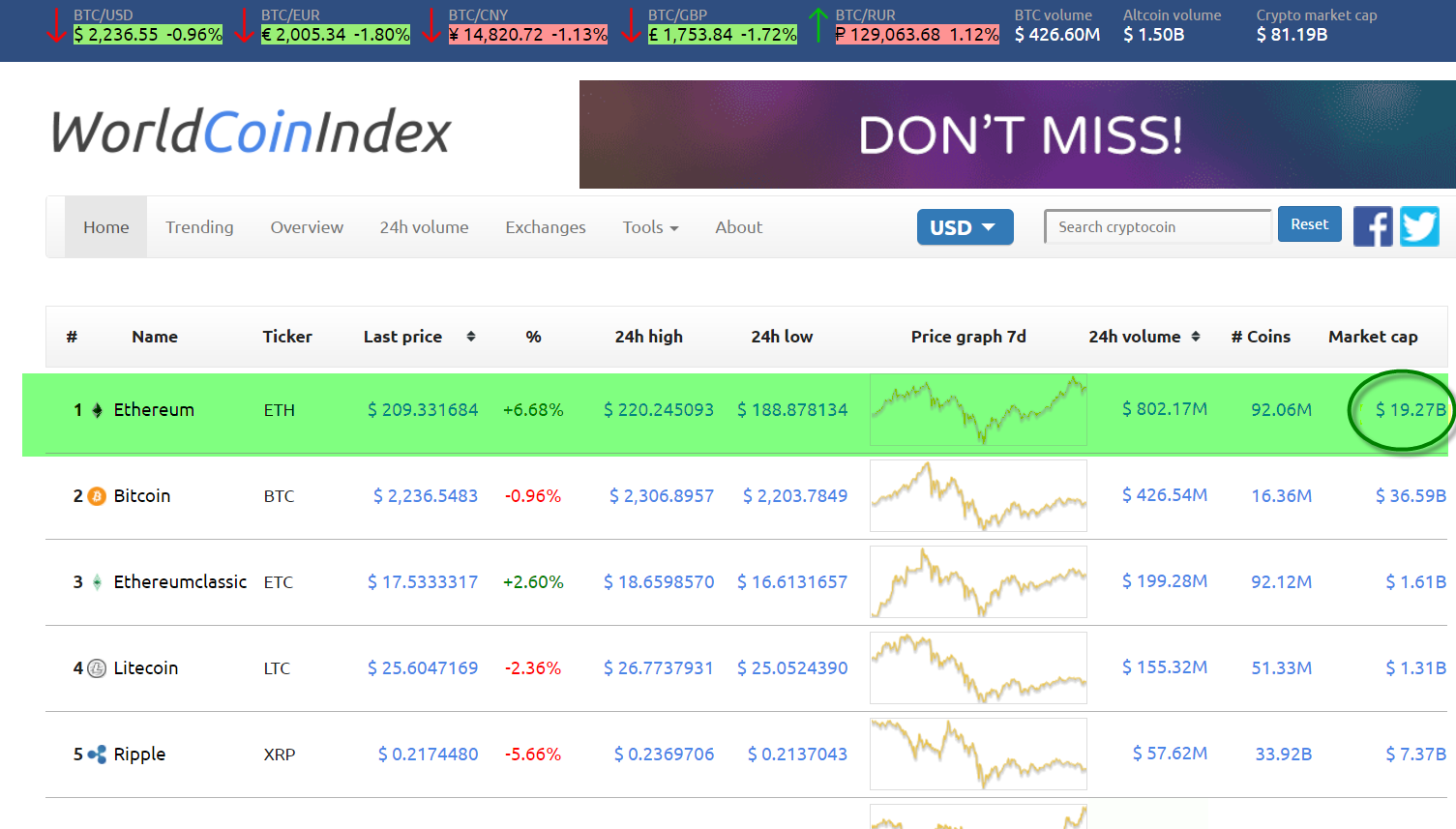This screenshot has height=829, width=1456.
Task: Sort table by 24h volume arrows
Action: [1196, 337]
